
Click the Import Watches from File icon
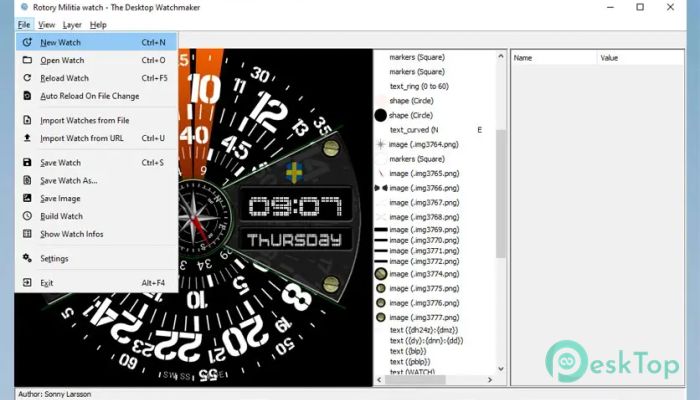click(27, 120)
